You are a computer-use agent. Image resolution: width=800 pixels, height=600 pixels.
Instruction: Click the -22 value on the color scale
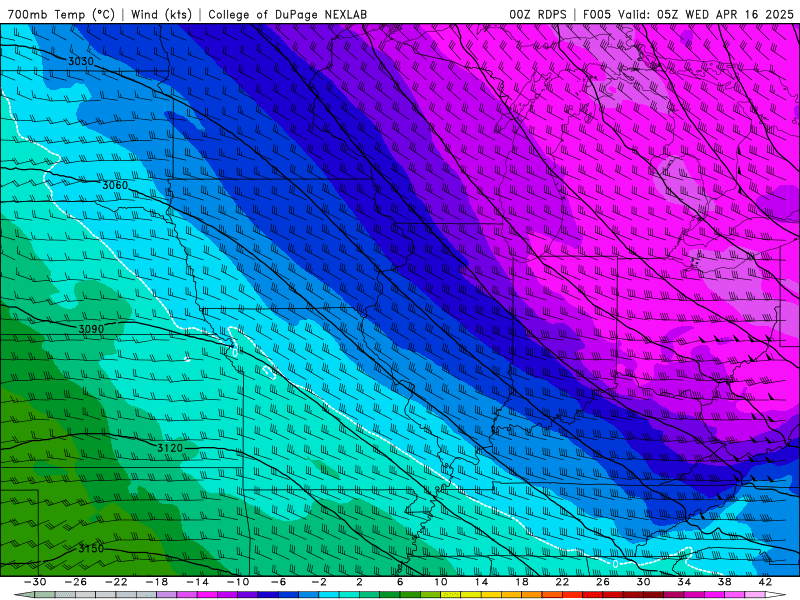[x=116, y=582]
